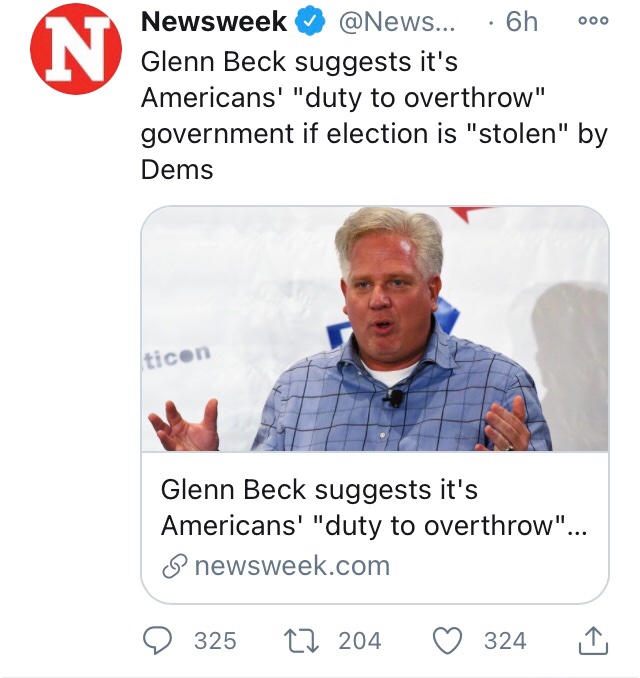Click the 324 likes count

[x=505, y=640]
